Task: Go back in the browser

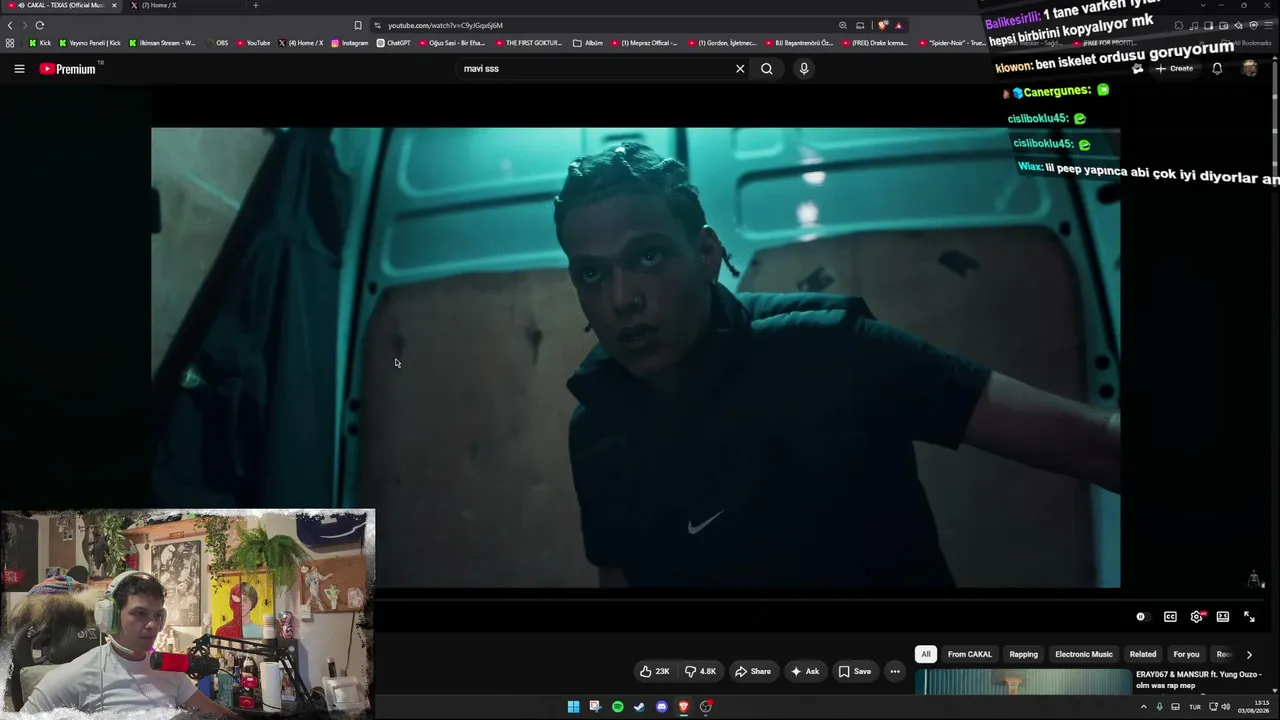Action: coord(10,25)
